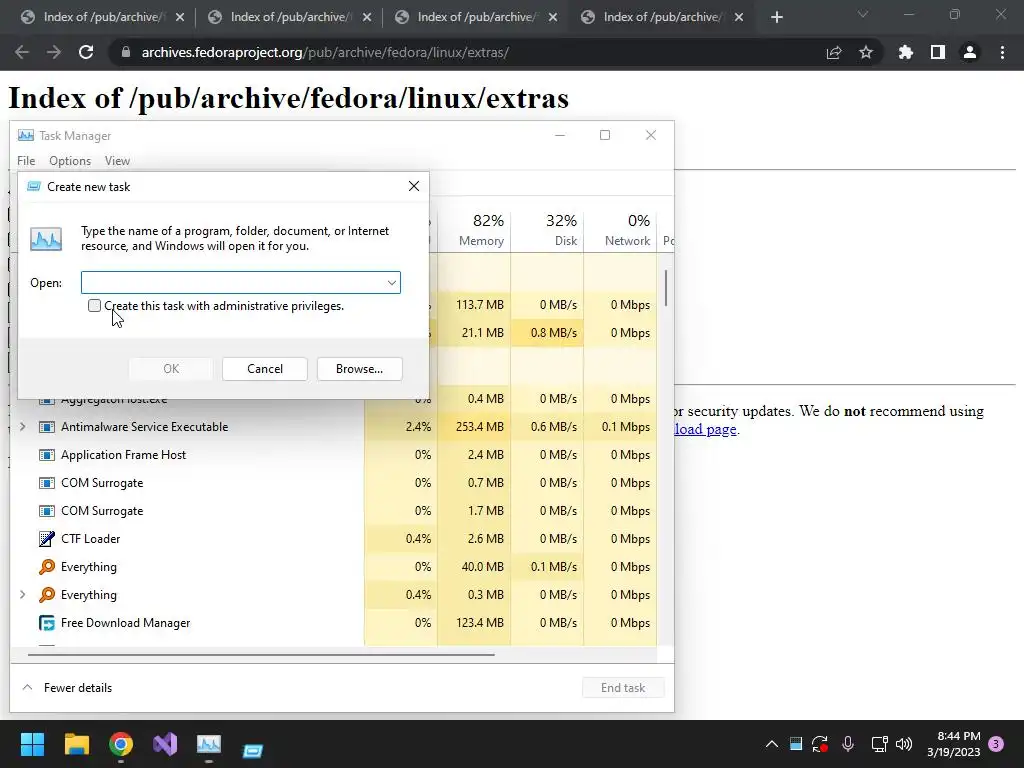
Task: Open Chrome extensions puzzle icon
Action: coord(905,52)
